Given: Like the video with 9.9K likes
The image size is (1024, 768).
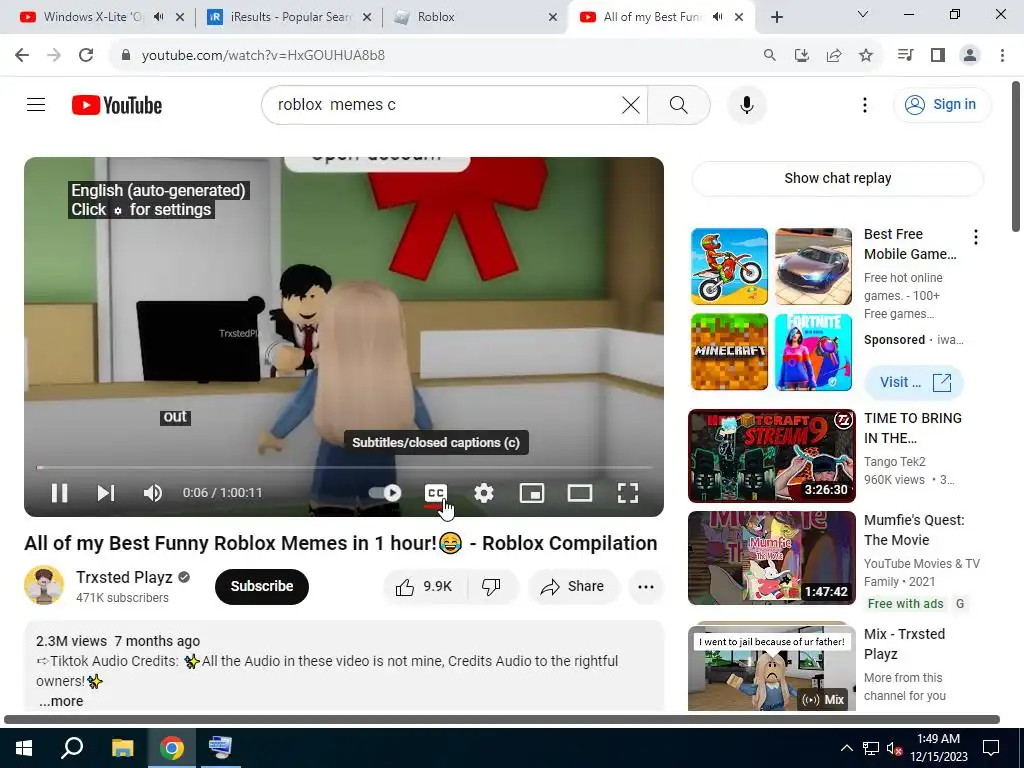Looking at the screenshot, I should coord(424,586).
